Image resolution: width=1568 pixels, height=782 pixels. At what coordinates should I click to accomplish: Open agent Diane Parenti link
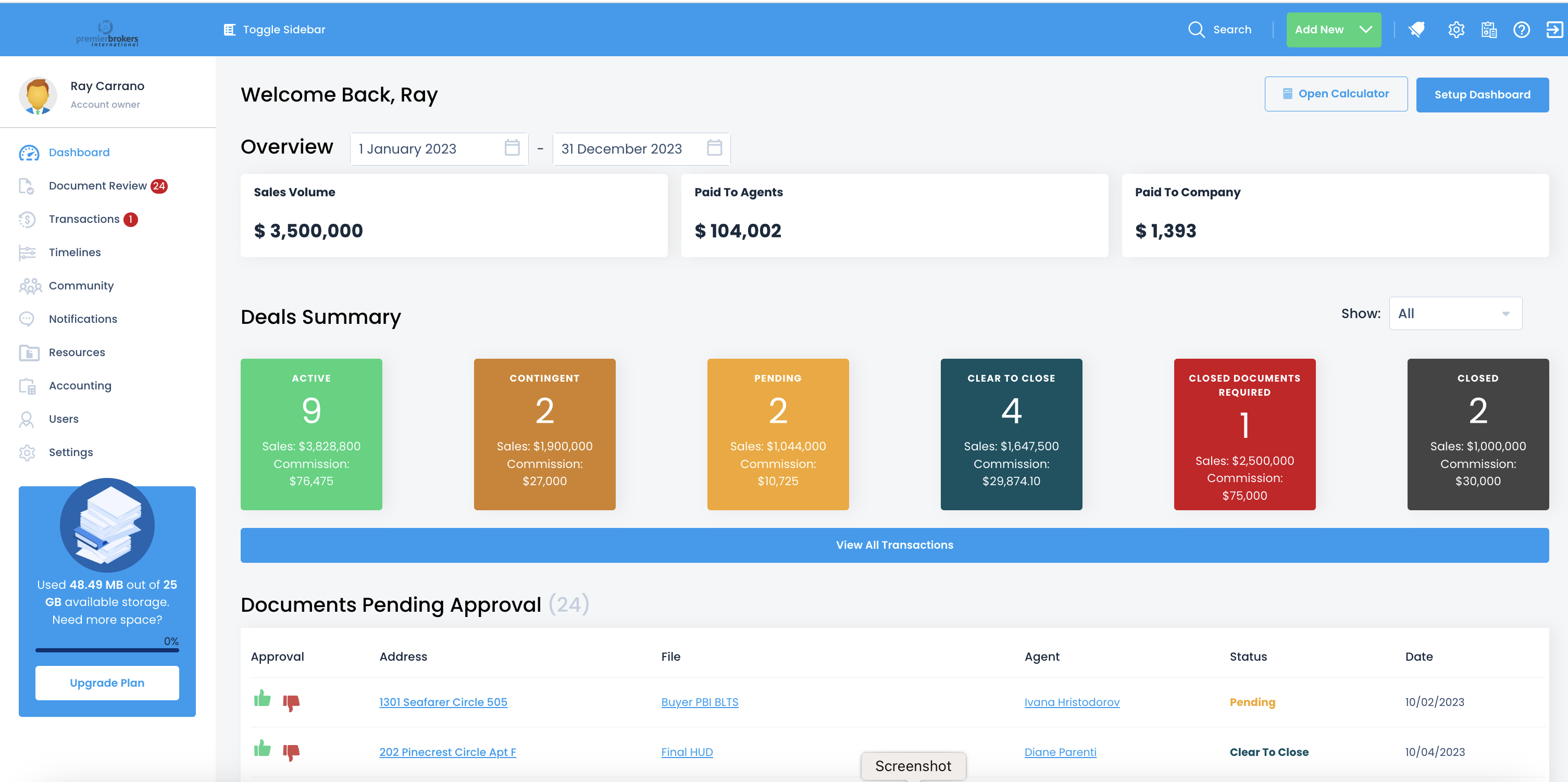1060,752
